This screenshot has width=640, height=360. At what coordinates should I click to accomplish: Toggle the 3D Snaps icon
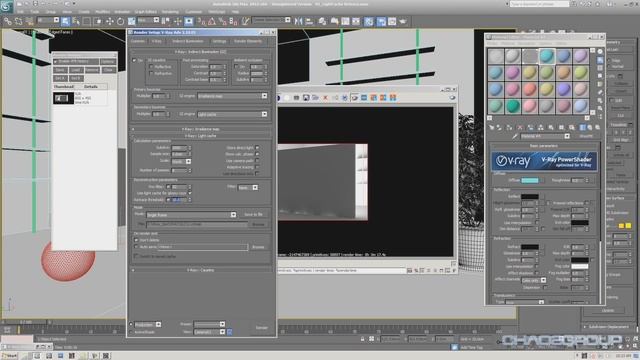tap(201, 21)
